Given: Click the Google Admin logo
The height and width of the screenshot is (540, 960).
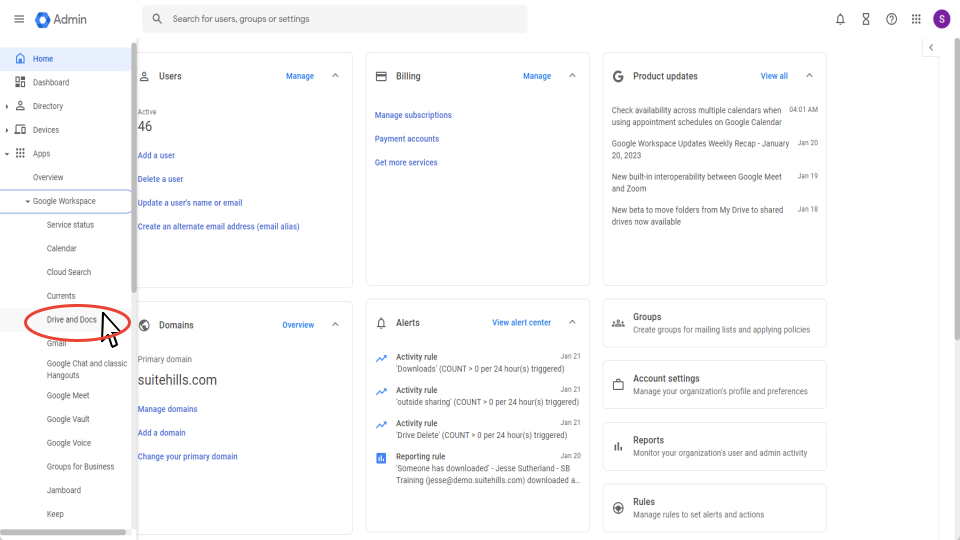Looking at the screenshot, I should (61, 20).
